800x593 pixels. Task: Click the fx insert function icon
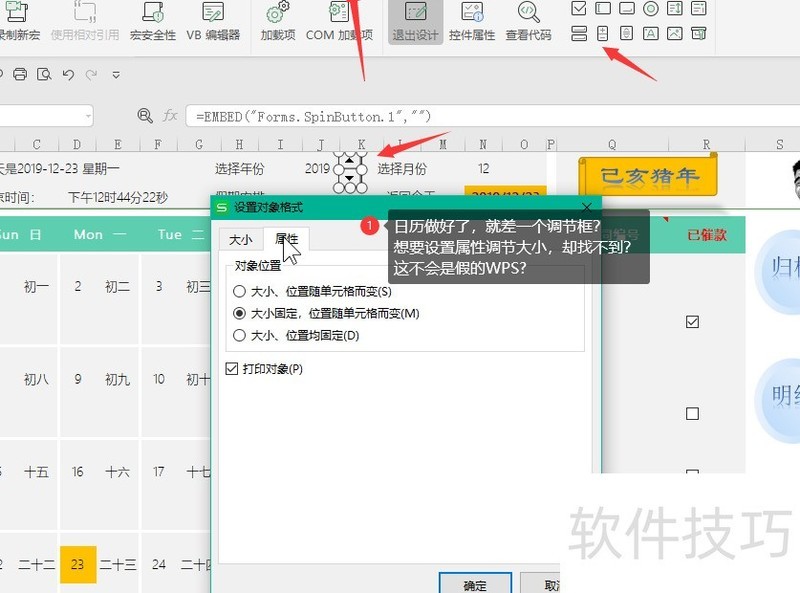coord(170,116)
